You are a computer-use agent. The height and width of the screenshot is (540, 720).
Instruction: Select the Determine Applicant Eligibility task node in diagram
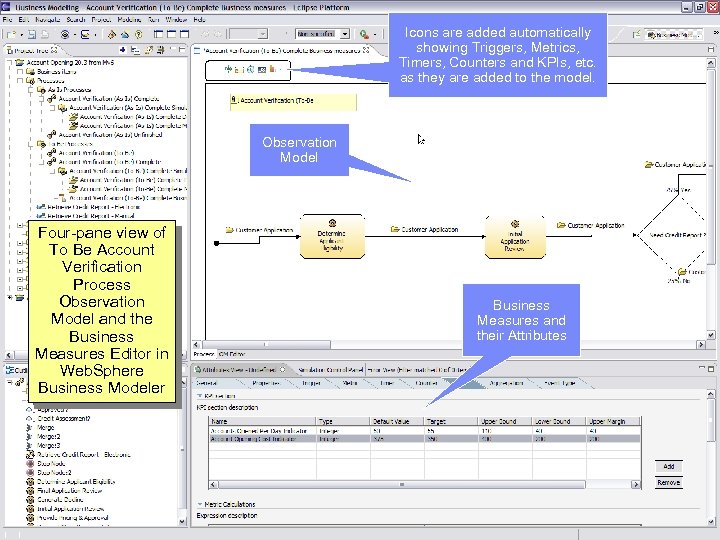coord(332,236)
